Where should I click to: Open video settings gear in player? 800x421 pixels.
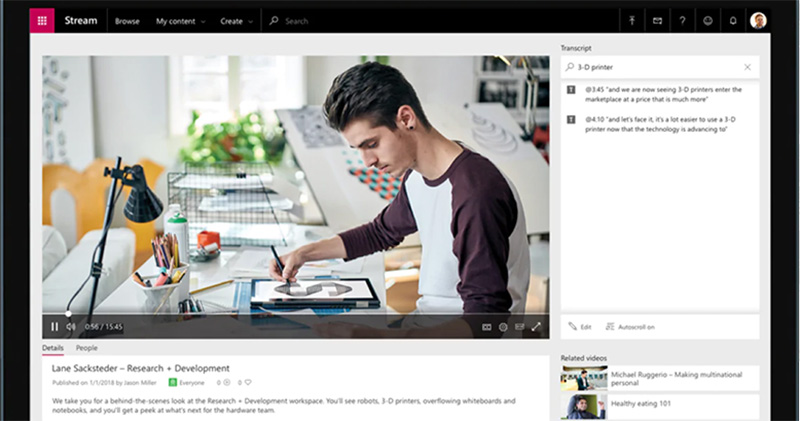point(503,326)
